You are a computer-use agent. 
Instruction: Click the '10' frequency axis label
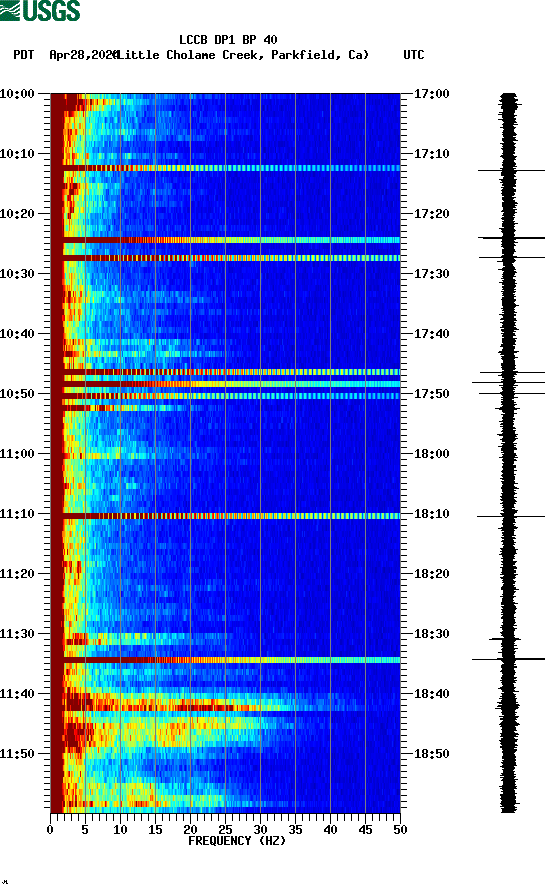(120, 830)
